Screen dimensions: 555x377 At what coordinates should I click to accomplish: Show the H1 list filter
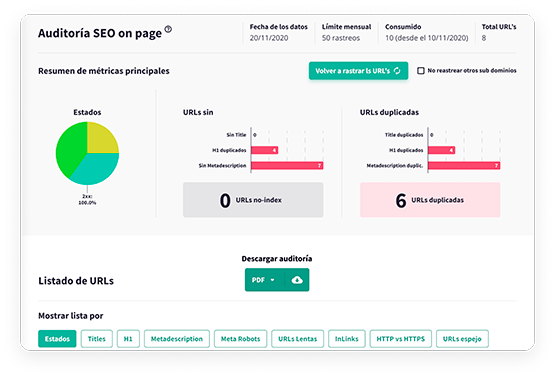pyautogui.click(x=128, y=339)
